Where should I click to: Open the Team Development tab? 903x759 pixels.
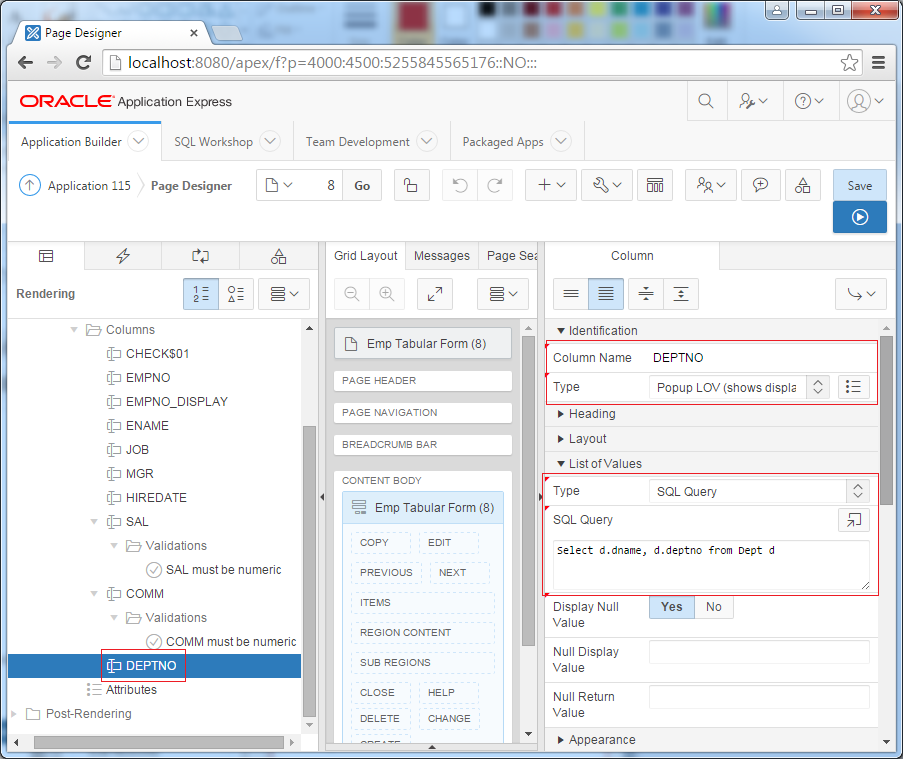[x=358, y=142]
